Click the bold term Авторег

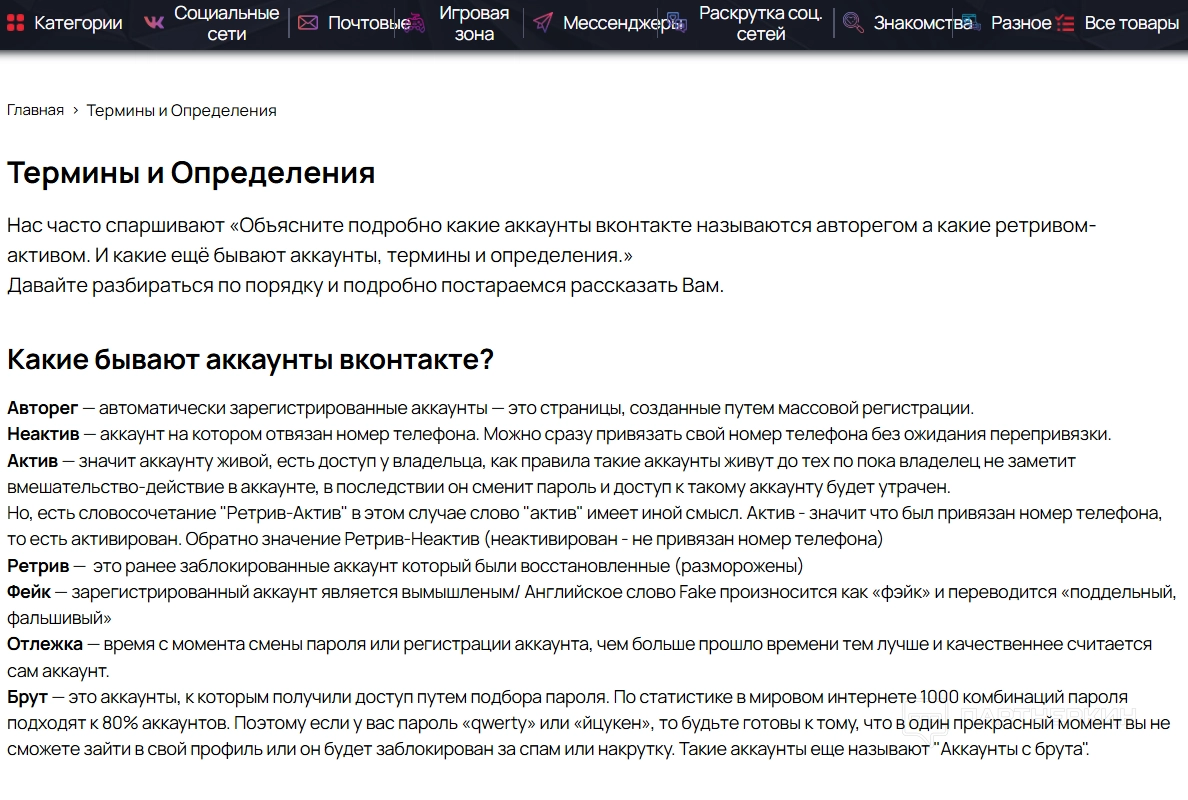(42, 408)
